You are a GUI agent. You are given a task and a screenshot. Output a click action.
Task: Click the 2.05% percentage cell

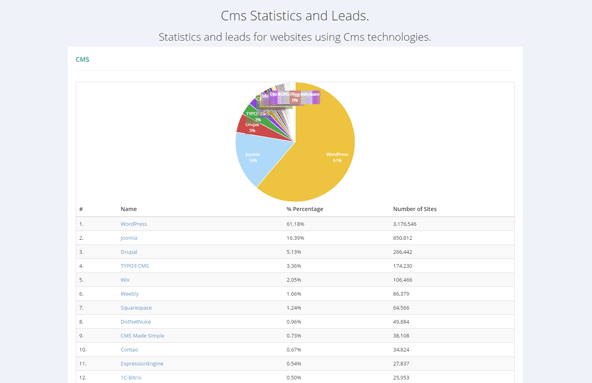pyautogui.click(x=294, y=280)
